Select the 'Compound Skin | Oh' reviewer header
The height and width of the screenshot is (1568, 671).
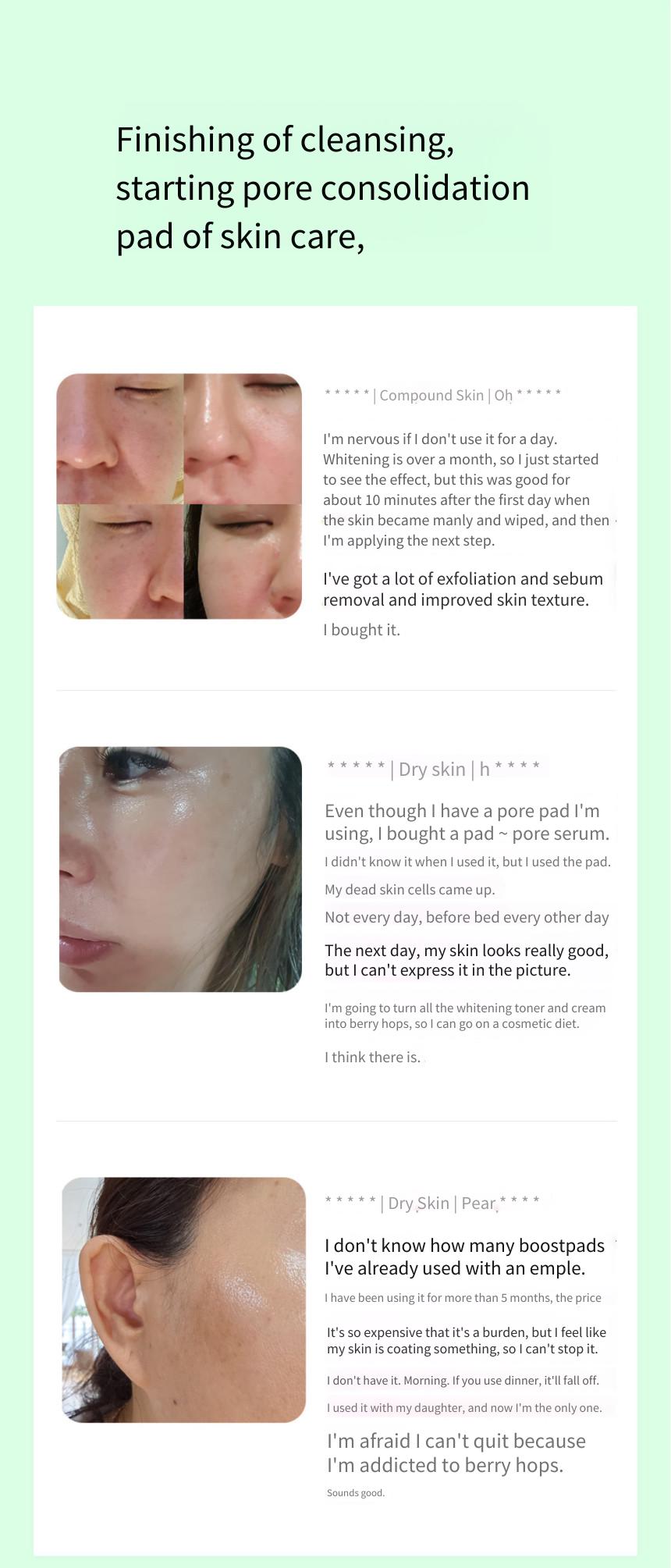(x=442, y=395)
